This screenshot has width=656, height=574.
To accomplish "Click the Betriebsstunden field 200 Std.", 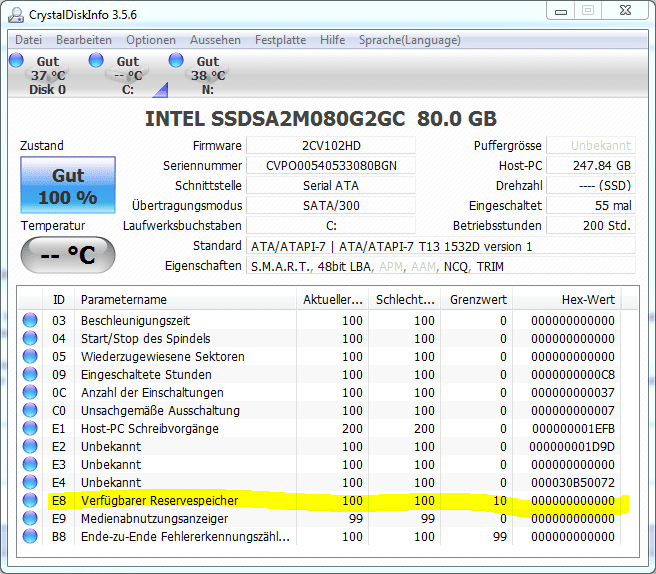I will click(591, 226).
